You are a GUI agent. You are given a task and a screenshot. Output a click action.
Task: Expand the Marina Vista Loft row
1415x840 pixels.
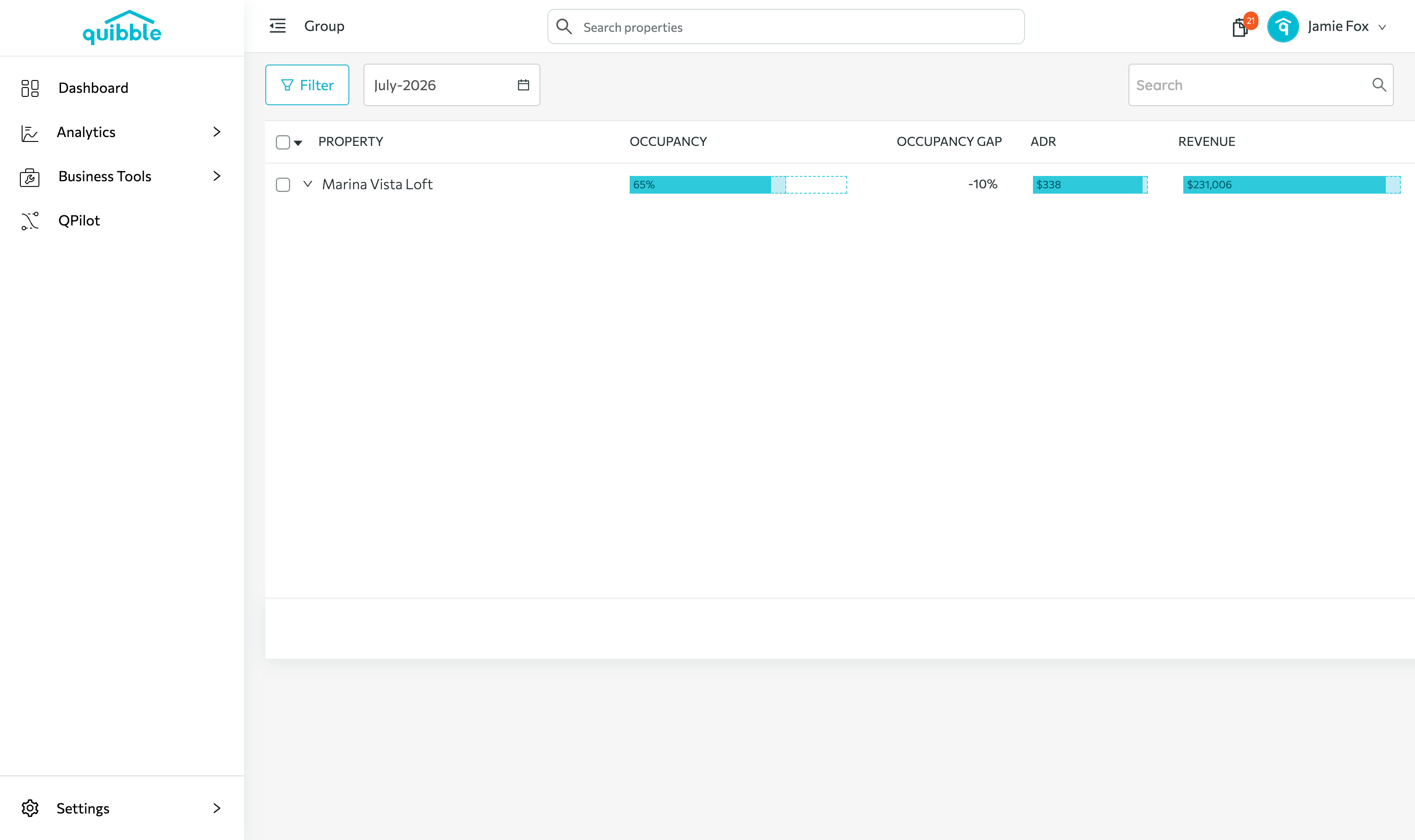pos(308,184)
